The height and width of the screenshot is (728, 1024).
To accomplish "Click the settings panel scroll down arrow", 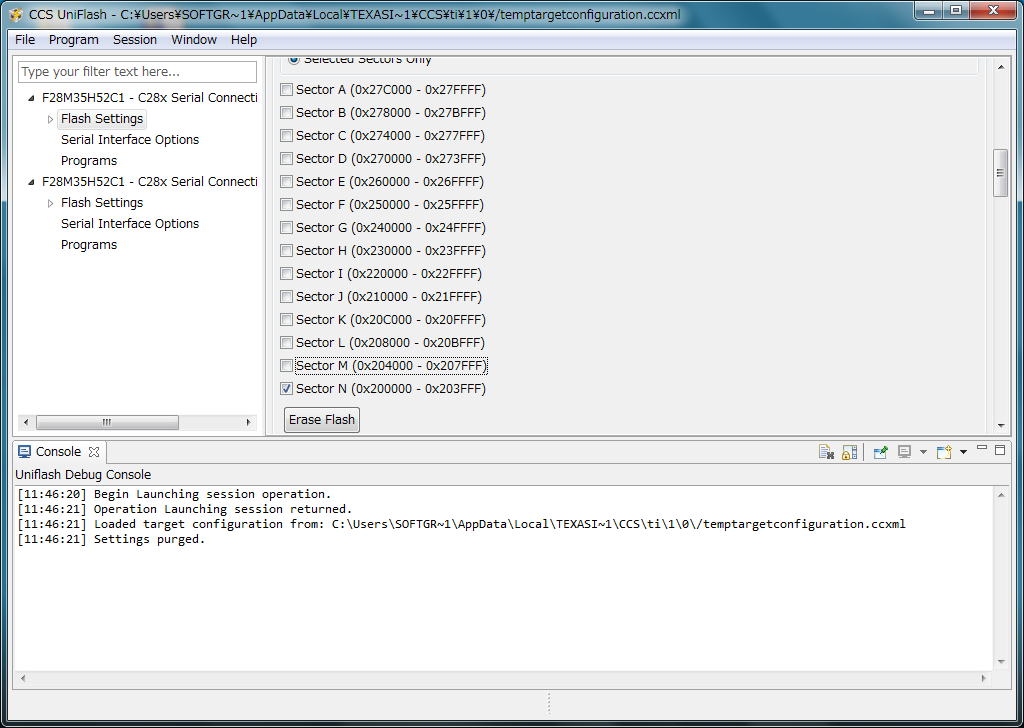I will click(x=1000, y=426).
